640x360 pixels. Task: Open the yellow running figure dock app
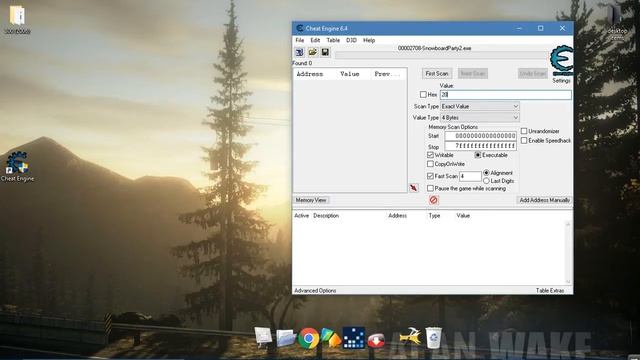pos(410,337)
